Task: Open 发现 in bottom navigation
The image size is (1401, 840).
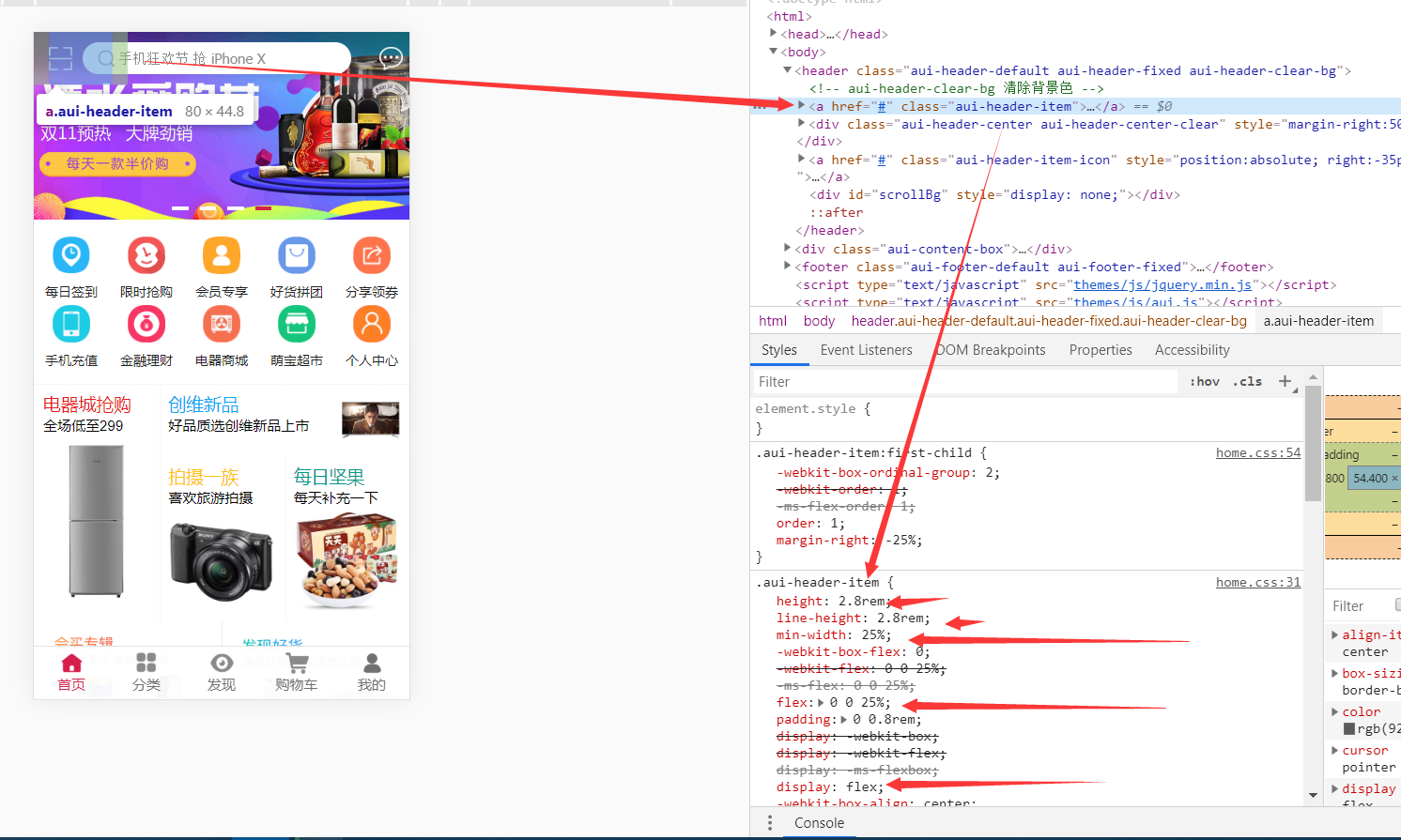Action: (222, 673)
